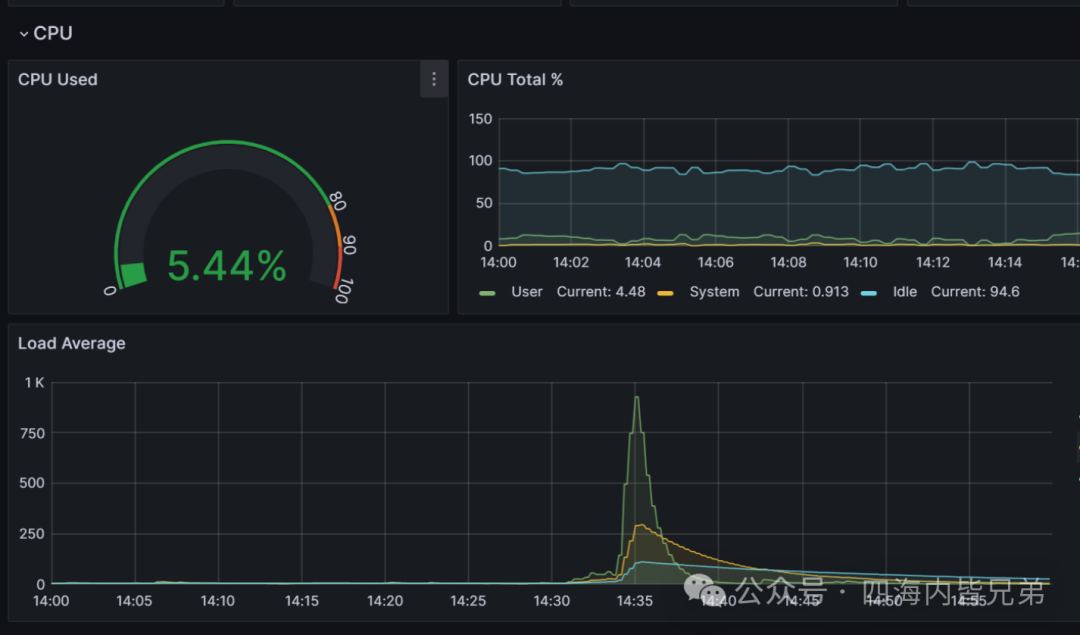This screenshot has width=1080, height=635.
Task: Click the '1 K' axis label in Load Average
Action: tap(34, 382)
